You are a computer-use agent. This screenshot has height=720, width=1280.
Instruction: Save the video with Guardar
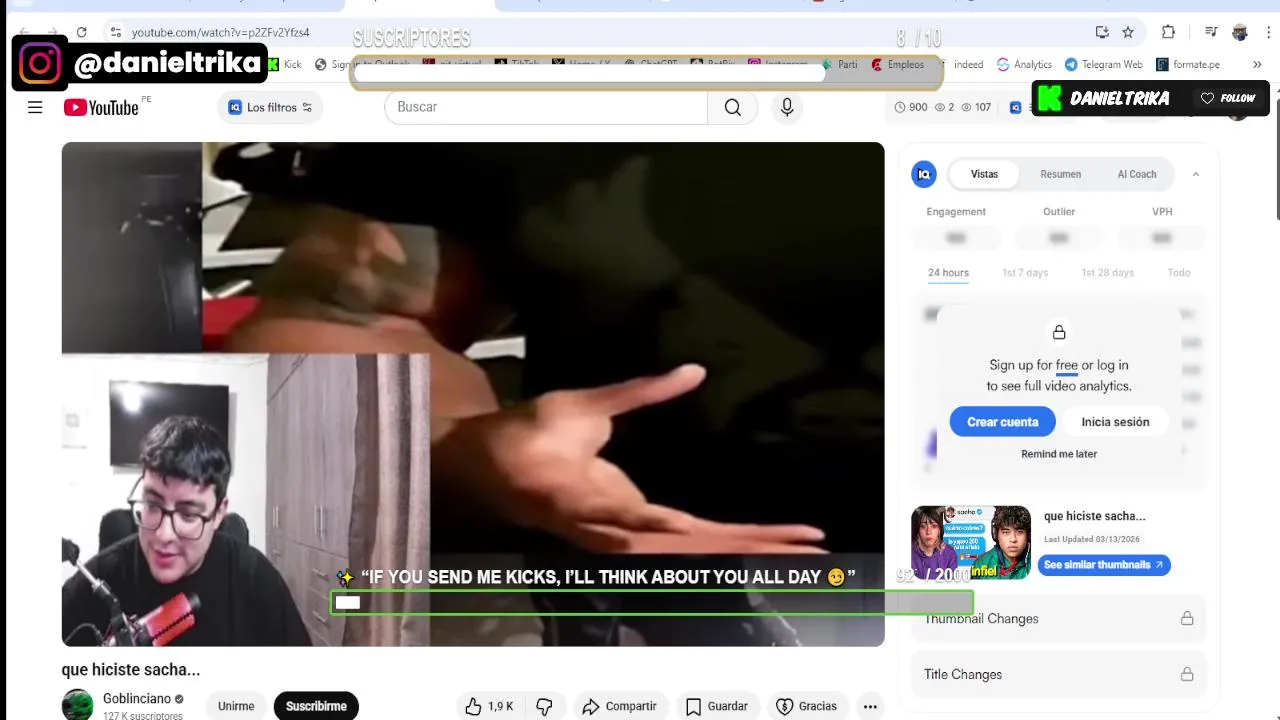point(717,706)
